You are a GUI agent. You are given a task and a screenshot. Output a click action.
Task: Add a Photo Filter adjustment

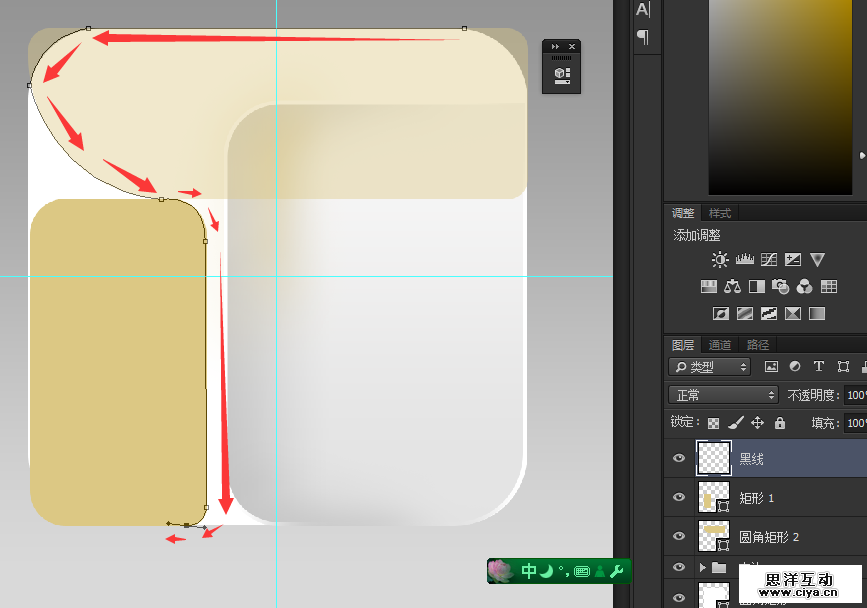[x=781, y=287]
